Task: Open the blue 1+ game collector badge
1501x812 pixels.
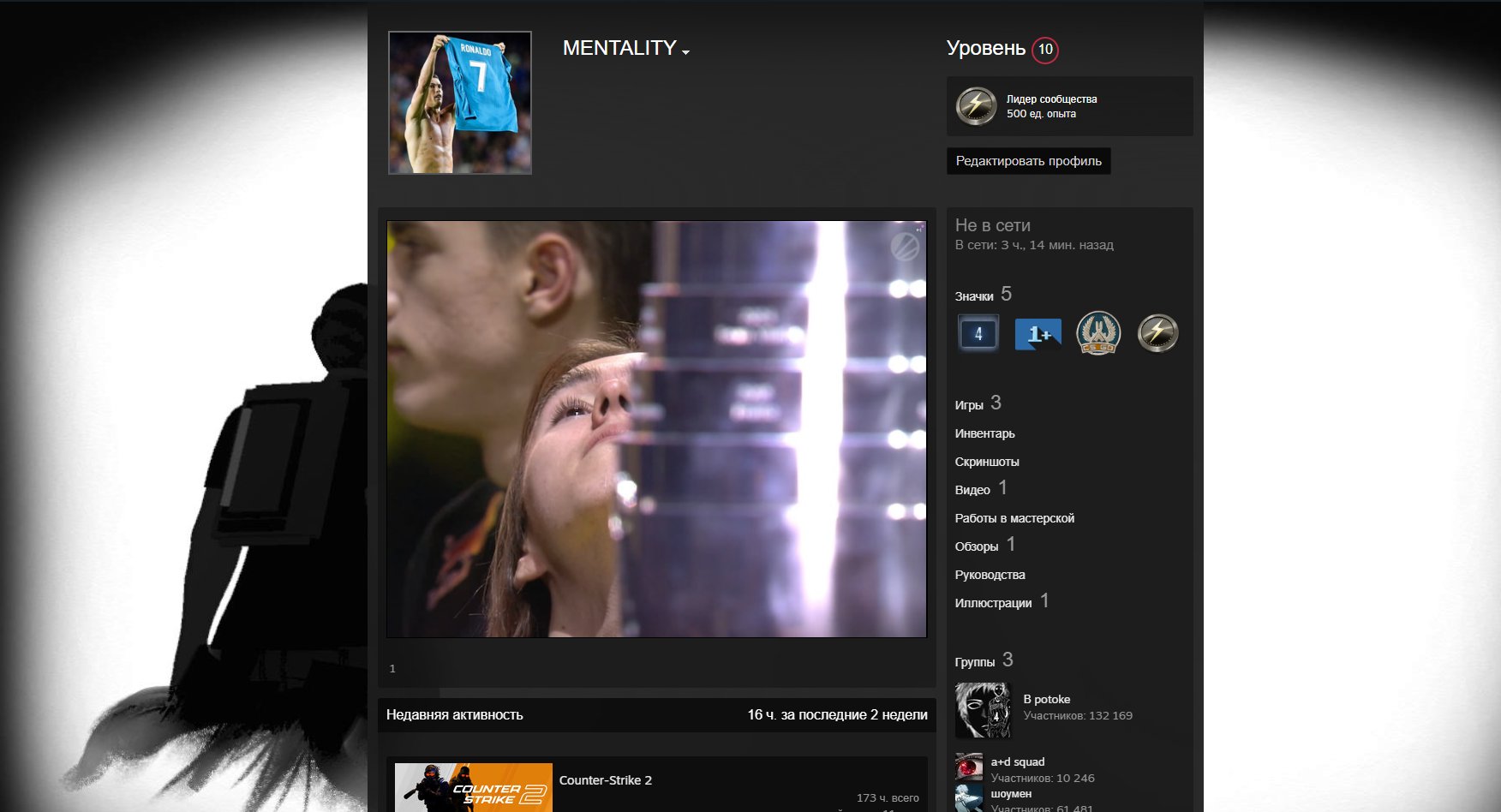Action: 1038,334
